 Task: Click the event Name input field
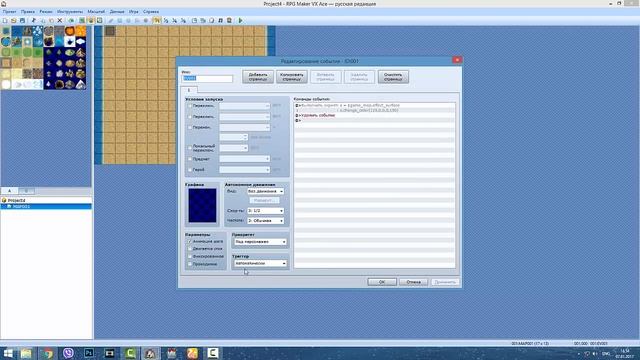[x=207, y=78]
